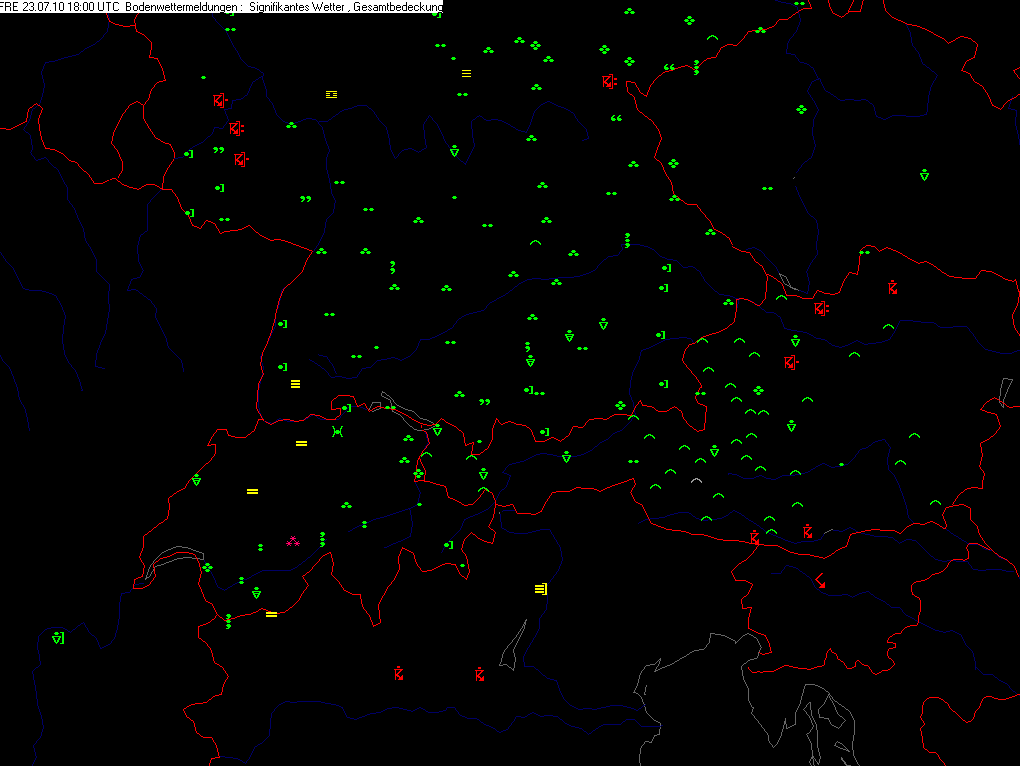Click the Lake Garda outline
Screen dimensions: 1020x766
click(x=514, y=645)
